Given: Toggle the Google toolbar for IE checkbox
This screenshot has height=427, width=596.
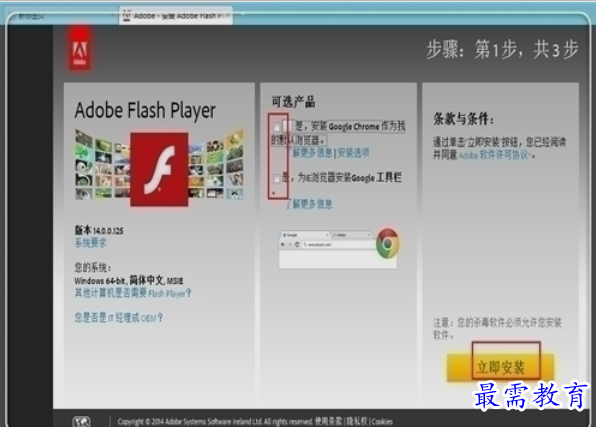Looking at the screenshot, I should click(277, 178).
